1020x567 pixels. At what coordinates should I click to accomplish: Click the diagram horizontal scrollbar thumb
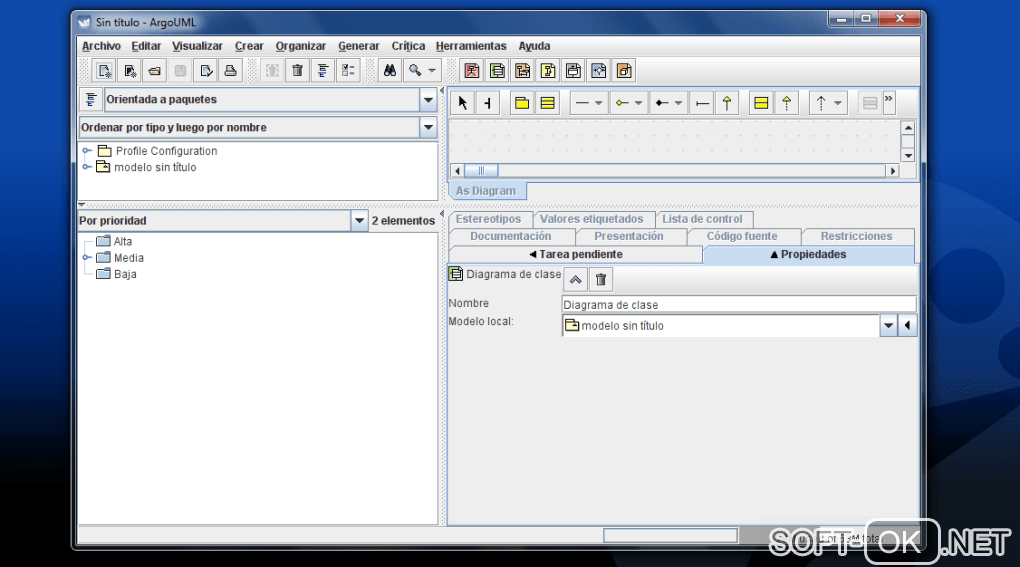coord(481,170)
